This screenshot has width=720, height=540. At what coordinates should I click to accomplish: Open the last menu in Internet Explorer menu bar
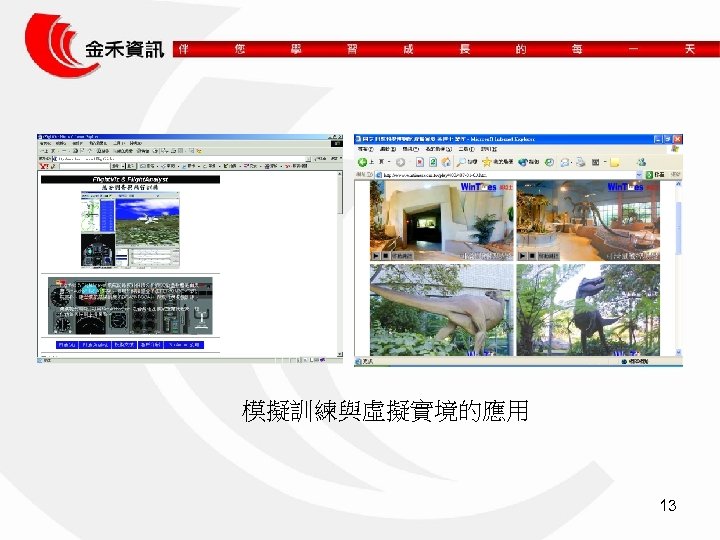489,149
